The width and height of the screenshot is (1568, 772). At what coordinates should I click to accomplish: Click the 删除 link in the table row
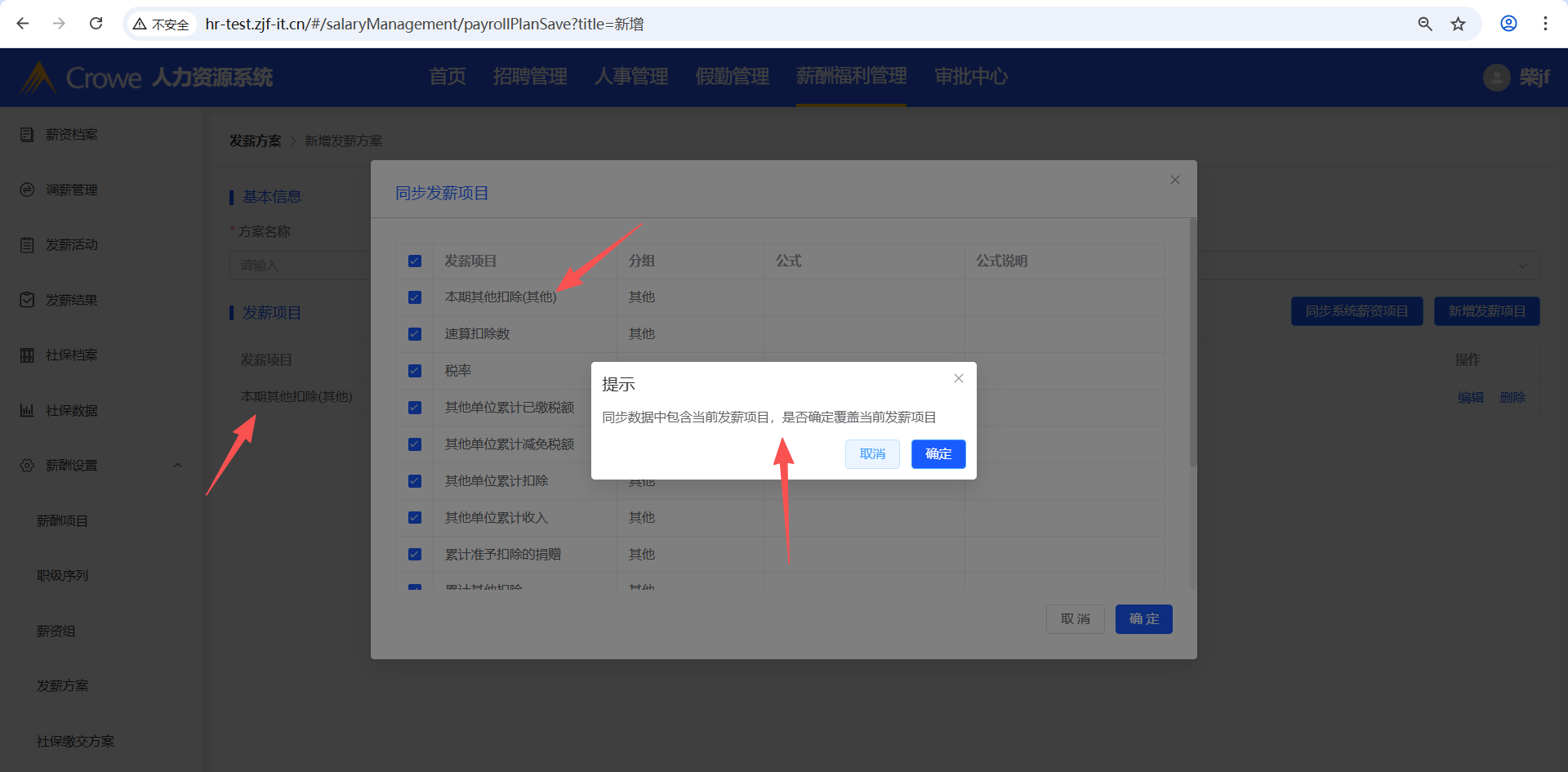pos(1512,397)
